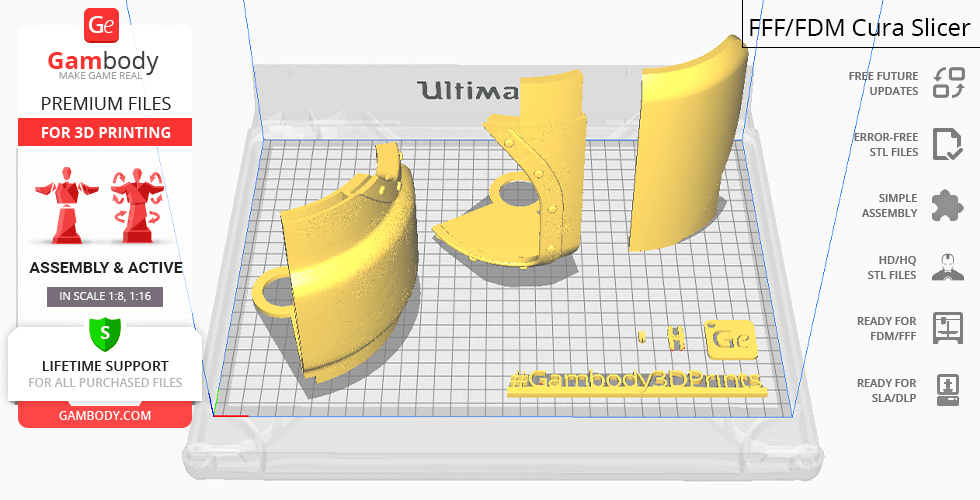Viewport: 980px width, 500px height.
Task: Select the #Gambody3DPrints text model
Action: (636, 382)
